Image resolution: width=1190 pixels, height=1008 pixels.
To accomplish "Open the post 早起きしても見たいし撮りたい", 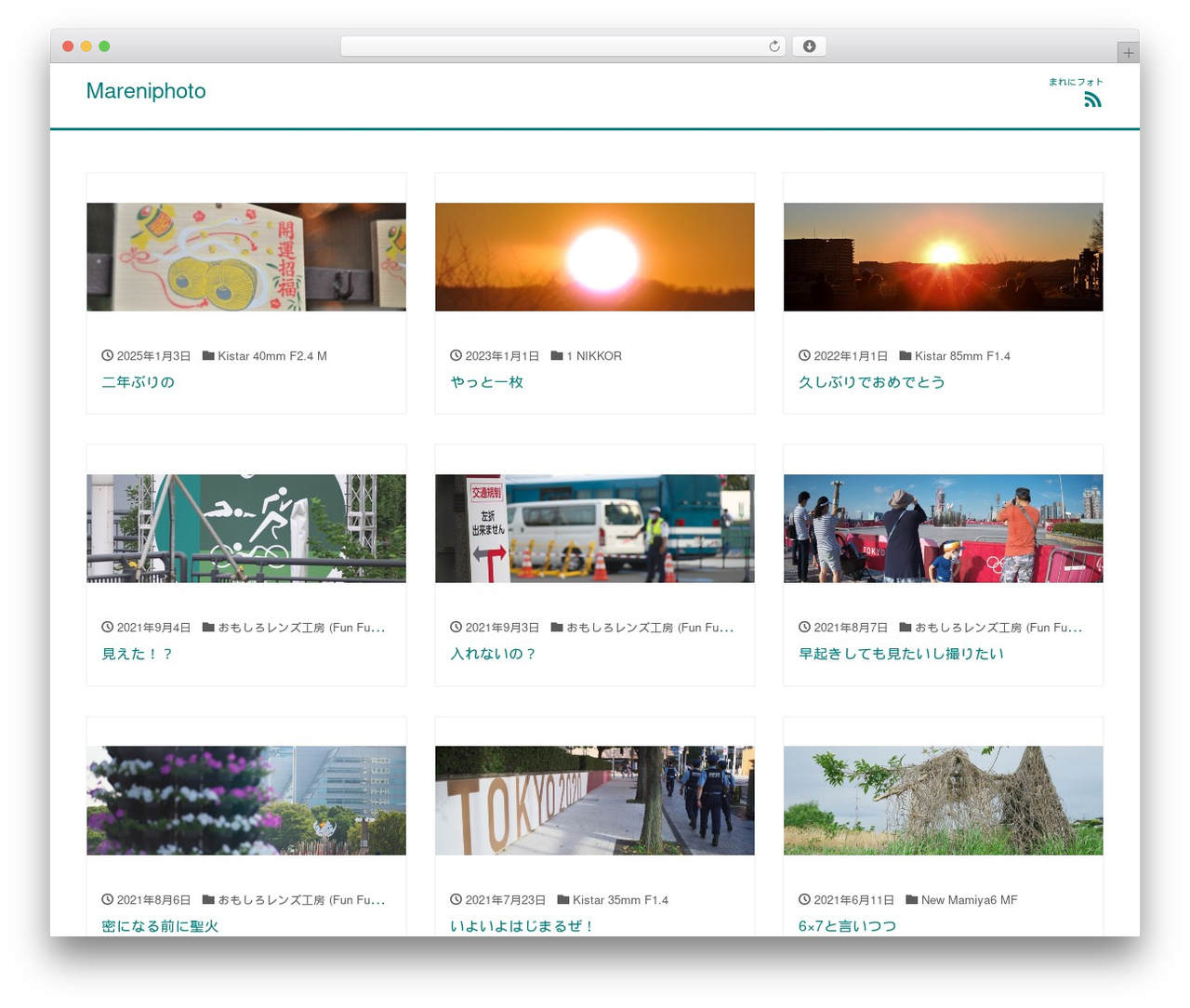I will pyautogui.click(x=901, y=654).
